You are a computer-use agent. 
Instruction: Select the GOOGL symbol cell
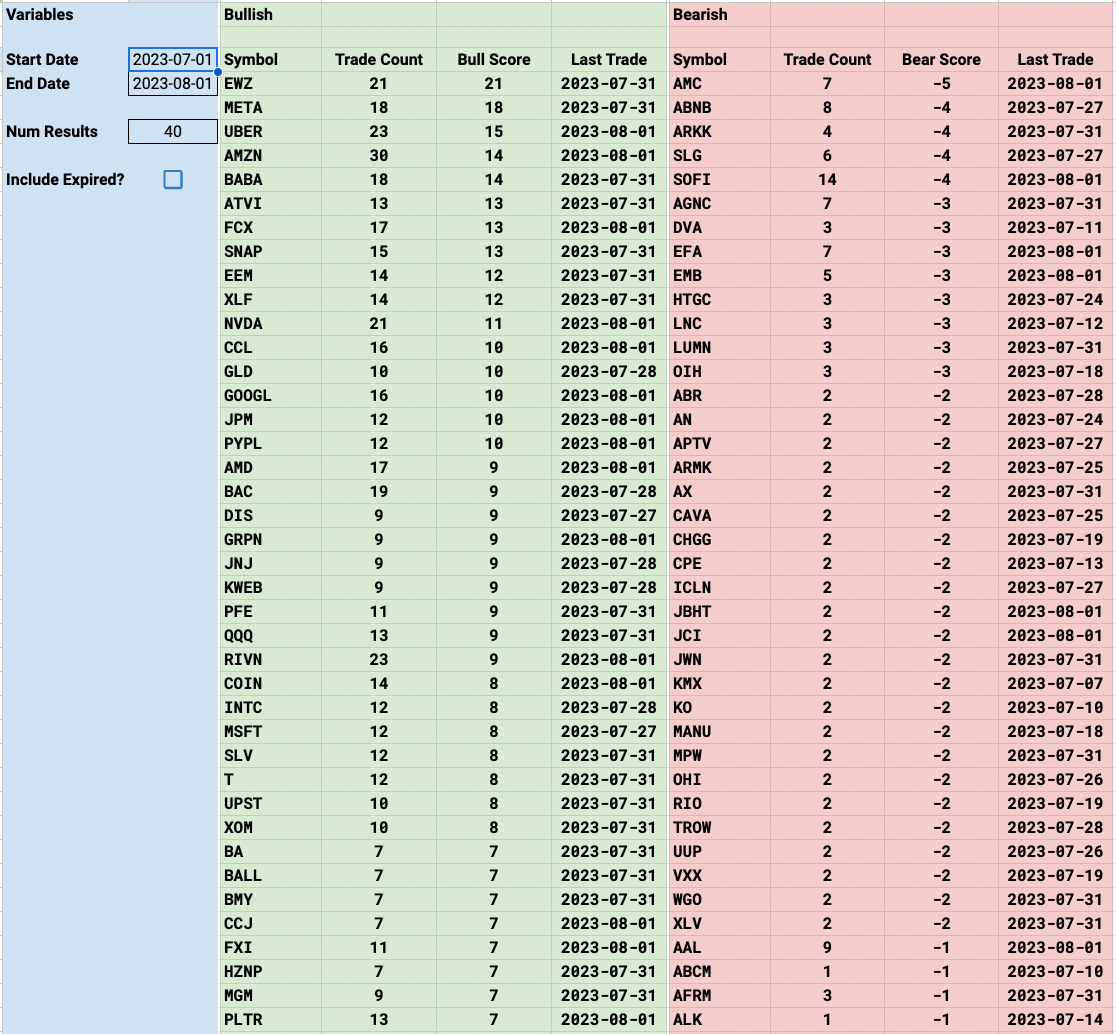[x=270, y=396]
